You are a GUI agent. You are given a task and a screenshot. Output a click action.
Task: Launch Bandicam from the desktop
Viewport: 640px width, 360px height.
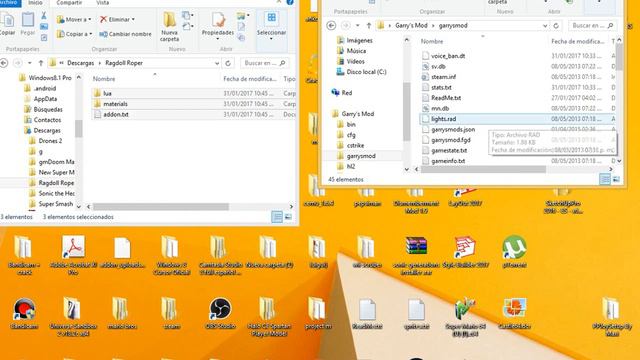tap(24, 313)
